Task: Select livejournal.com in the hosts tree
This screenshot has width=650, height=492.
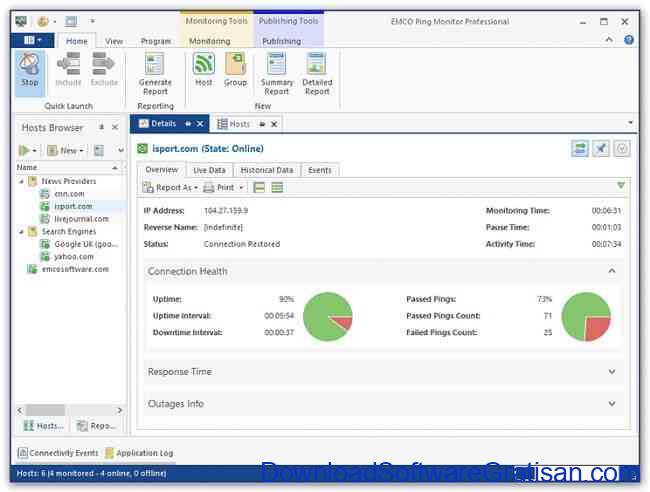Action: pyautogui.click(x=81, y=219)
